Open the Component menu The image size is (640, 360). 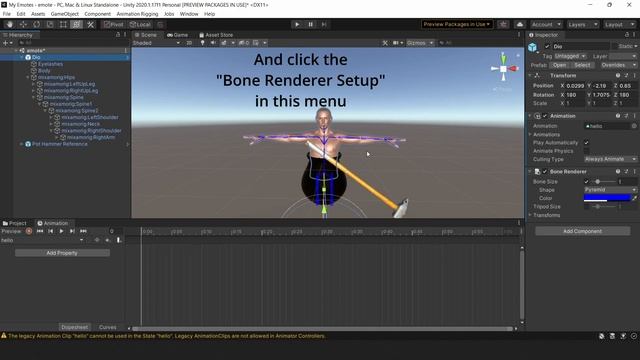(x=98, y=14)
